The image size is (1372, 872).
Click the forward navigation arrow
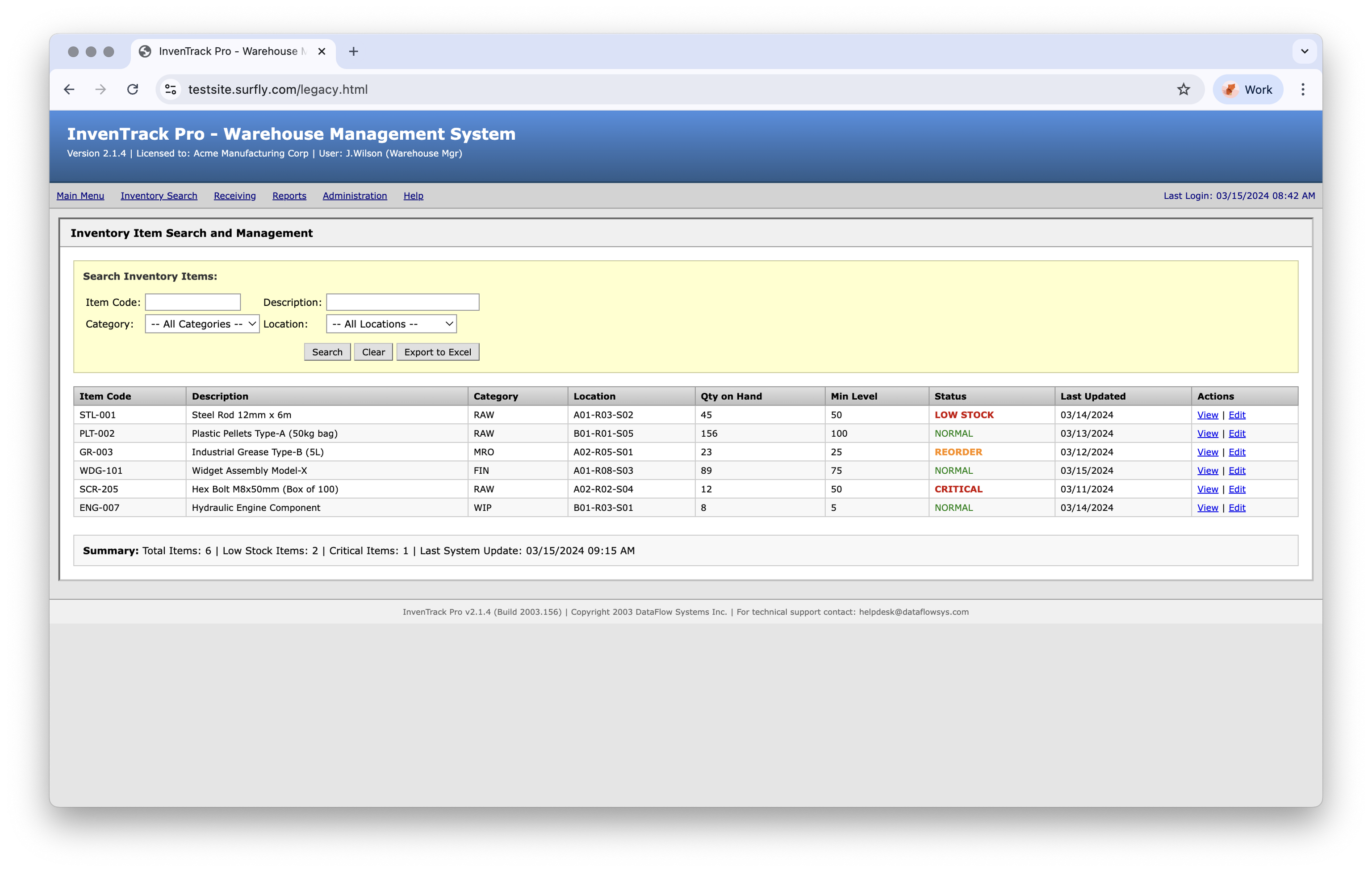point(100,89)
